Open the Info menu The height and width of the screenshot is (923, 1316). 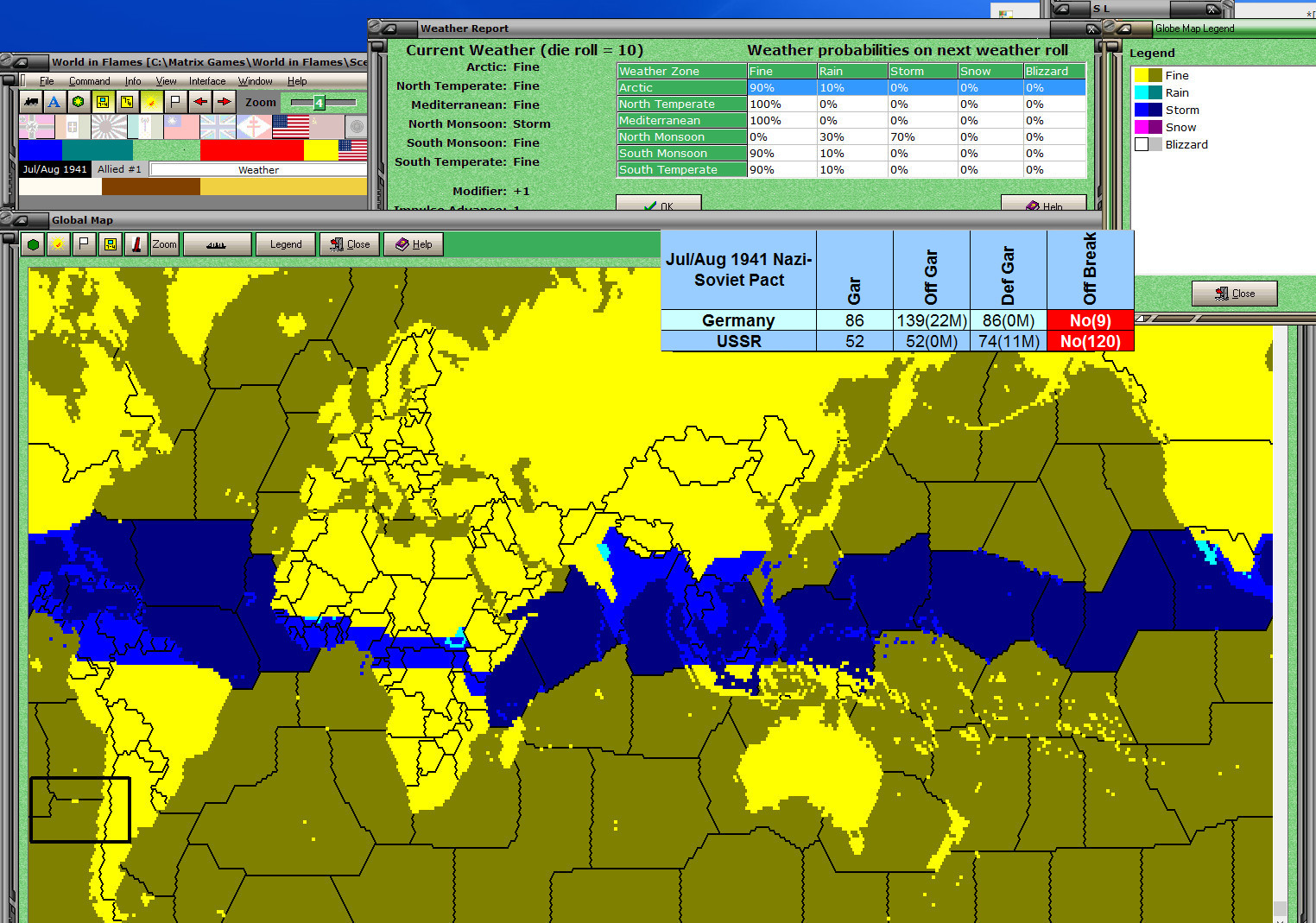(x=132, y=81)
